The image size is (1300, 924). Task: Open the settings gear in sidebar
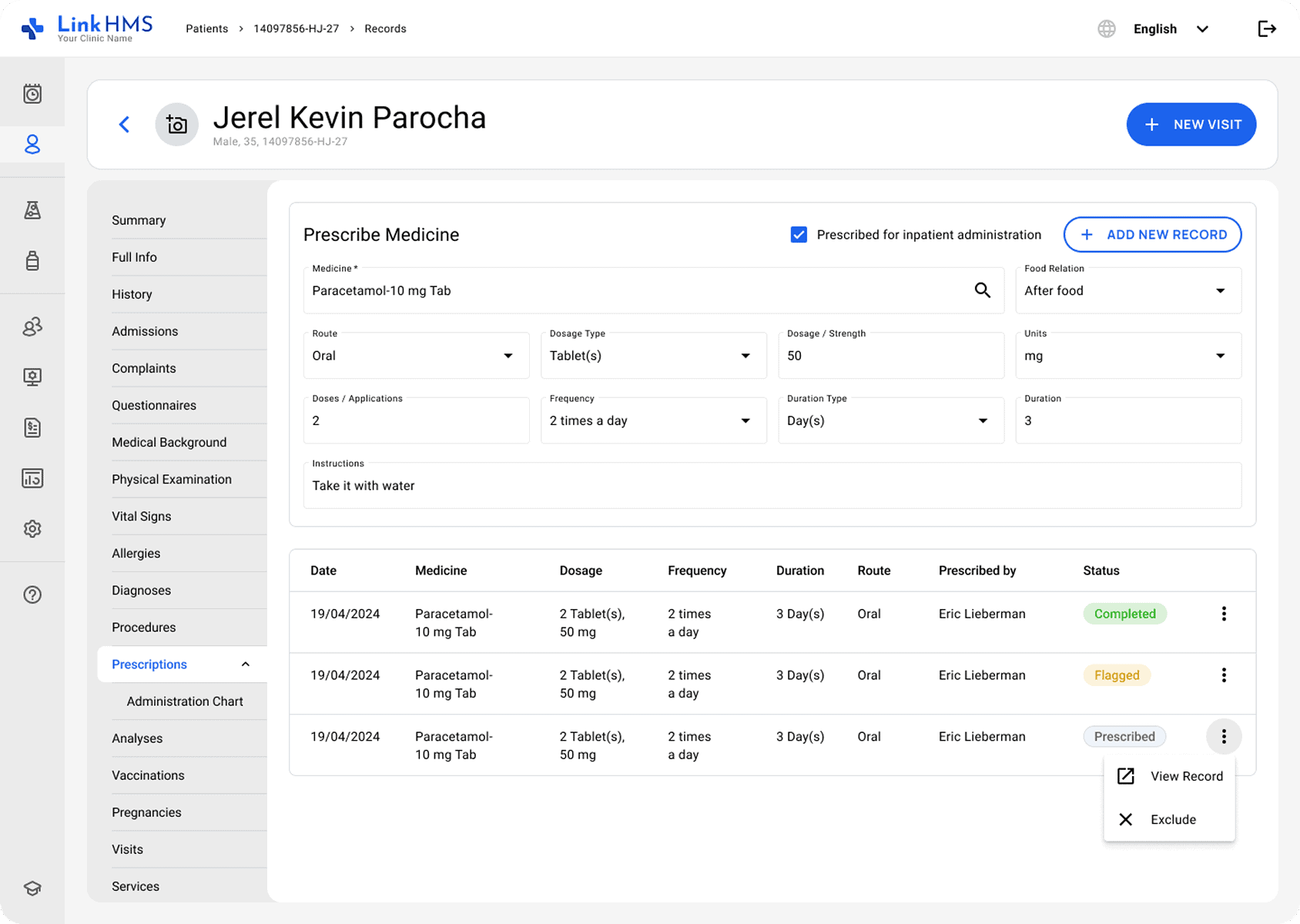[x=32, y=529]
